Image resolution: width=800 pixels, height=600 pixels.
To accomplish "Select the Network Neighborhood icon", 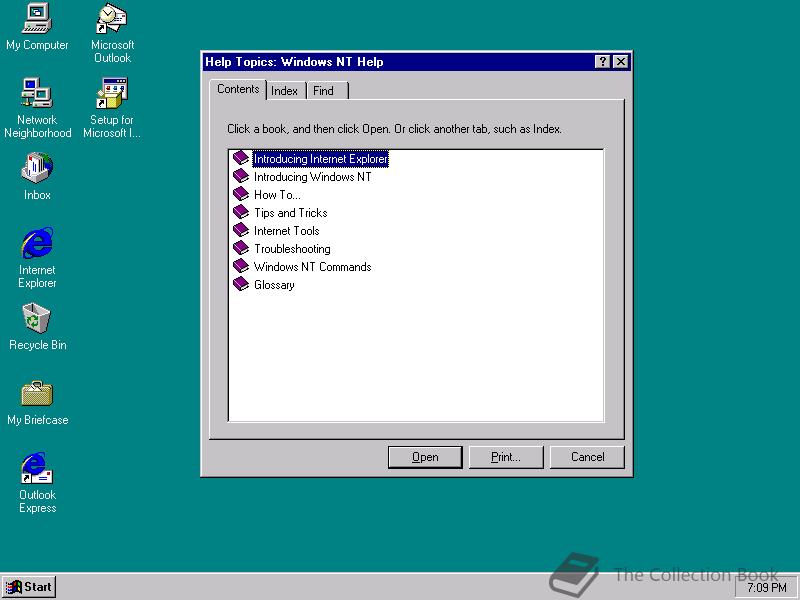I will tap(37, 108).
